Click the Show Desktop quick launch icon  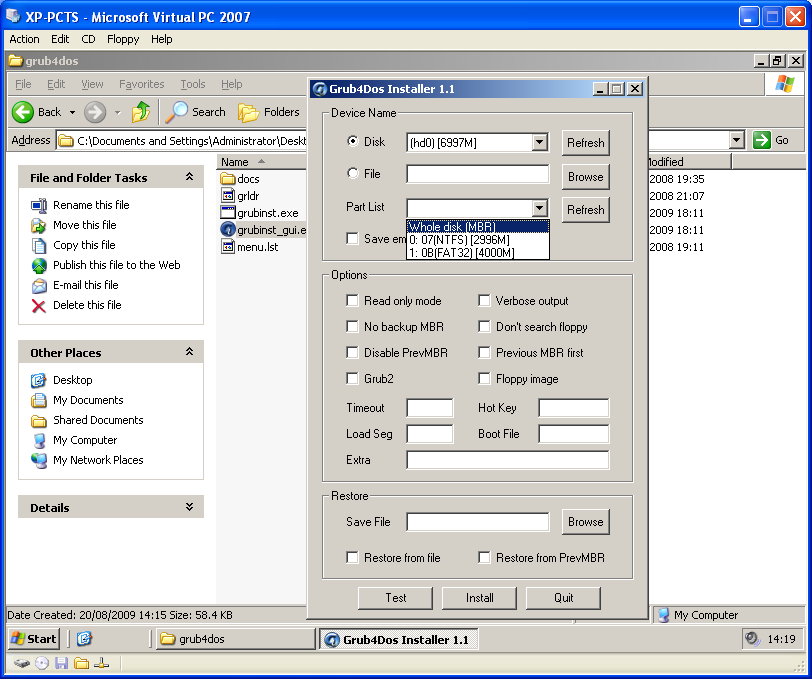click(x=84, y=639)
